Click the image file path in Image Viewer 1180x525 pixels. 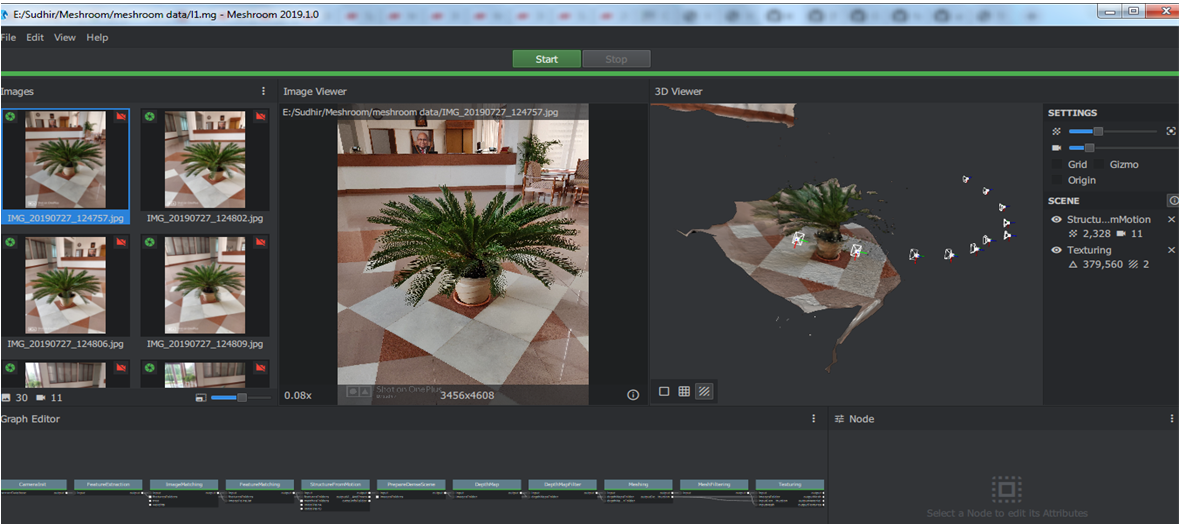[420, 111]
